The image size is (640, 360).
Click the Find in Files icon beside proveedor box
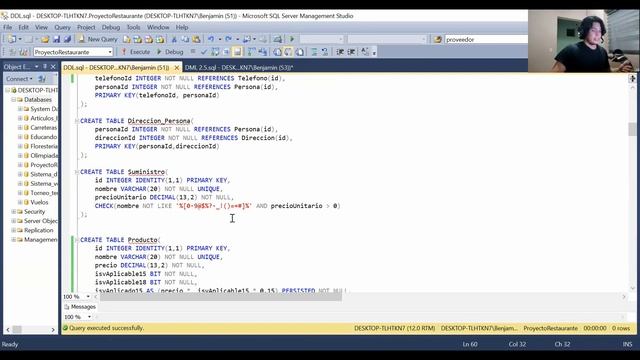(438, 39)
